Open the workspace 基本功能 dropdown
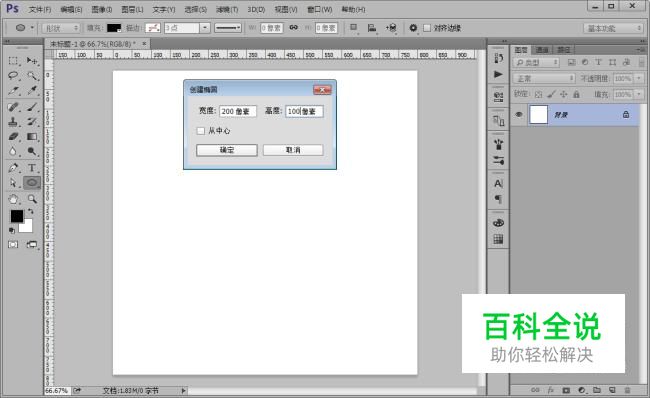 pos(613,28)
